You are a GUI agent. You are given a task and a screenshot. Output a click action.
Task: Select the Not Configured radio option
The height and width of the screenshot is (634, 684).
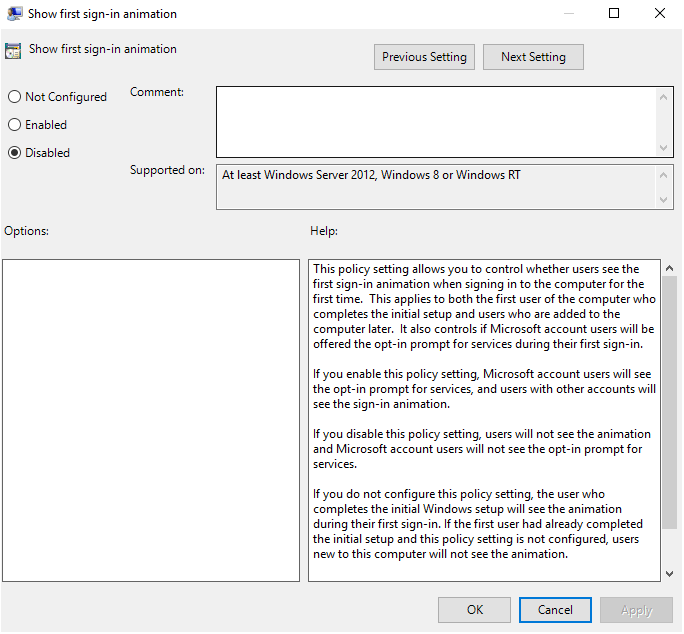click(15, 97)
